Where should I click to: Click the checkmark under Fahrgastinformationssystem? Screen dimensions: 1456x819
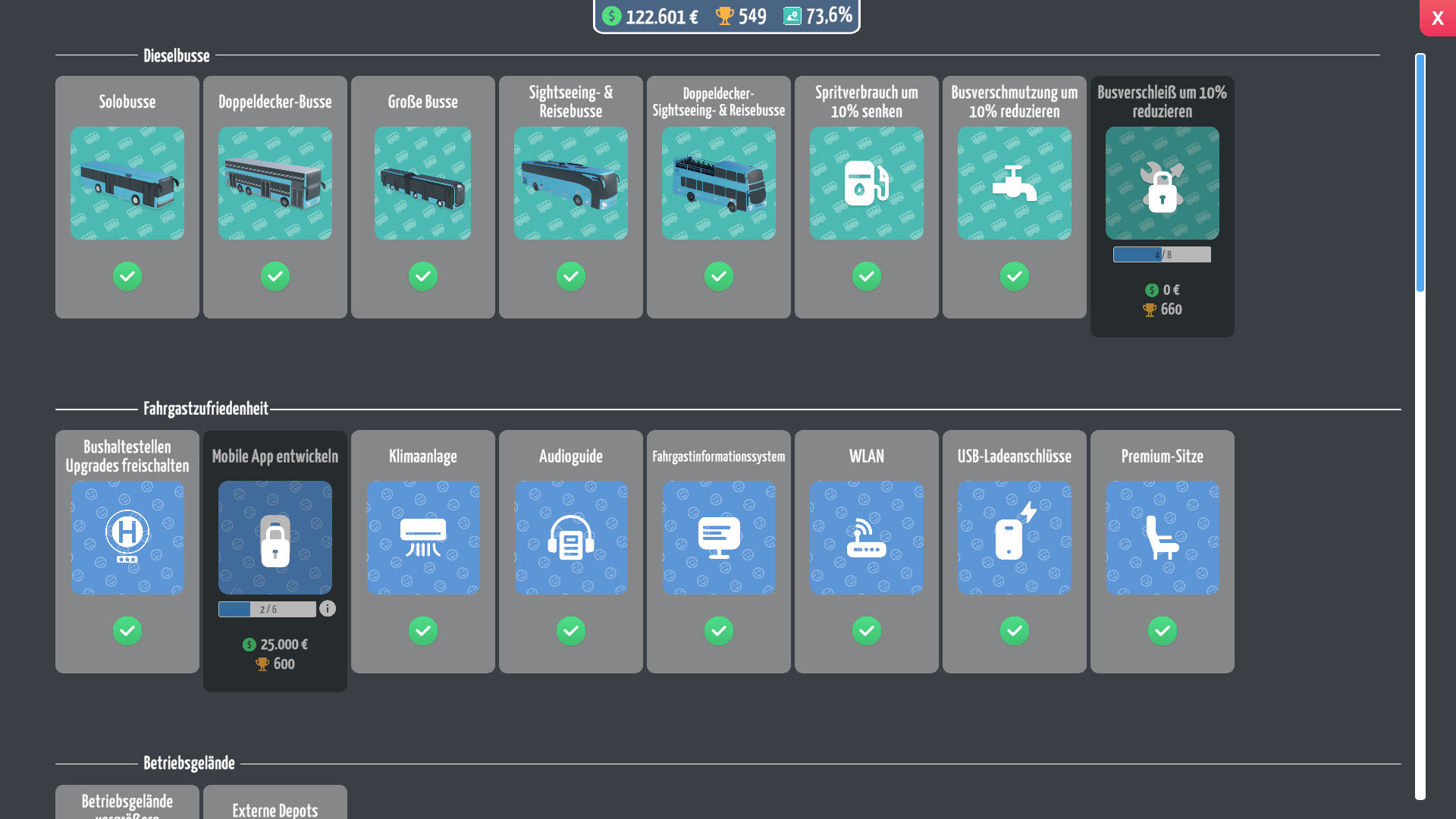(x=719, y=631)
